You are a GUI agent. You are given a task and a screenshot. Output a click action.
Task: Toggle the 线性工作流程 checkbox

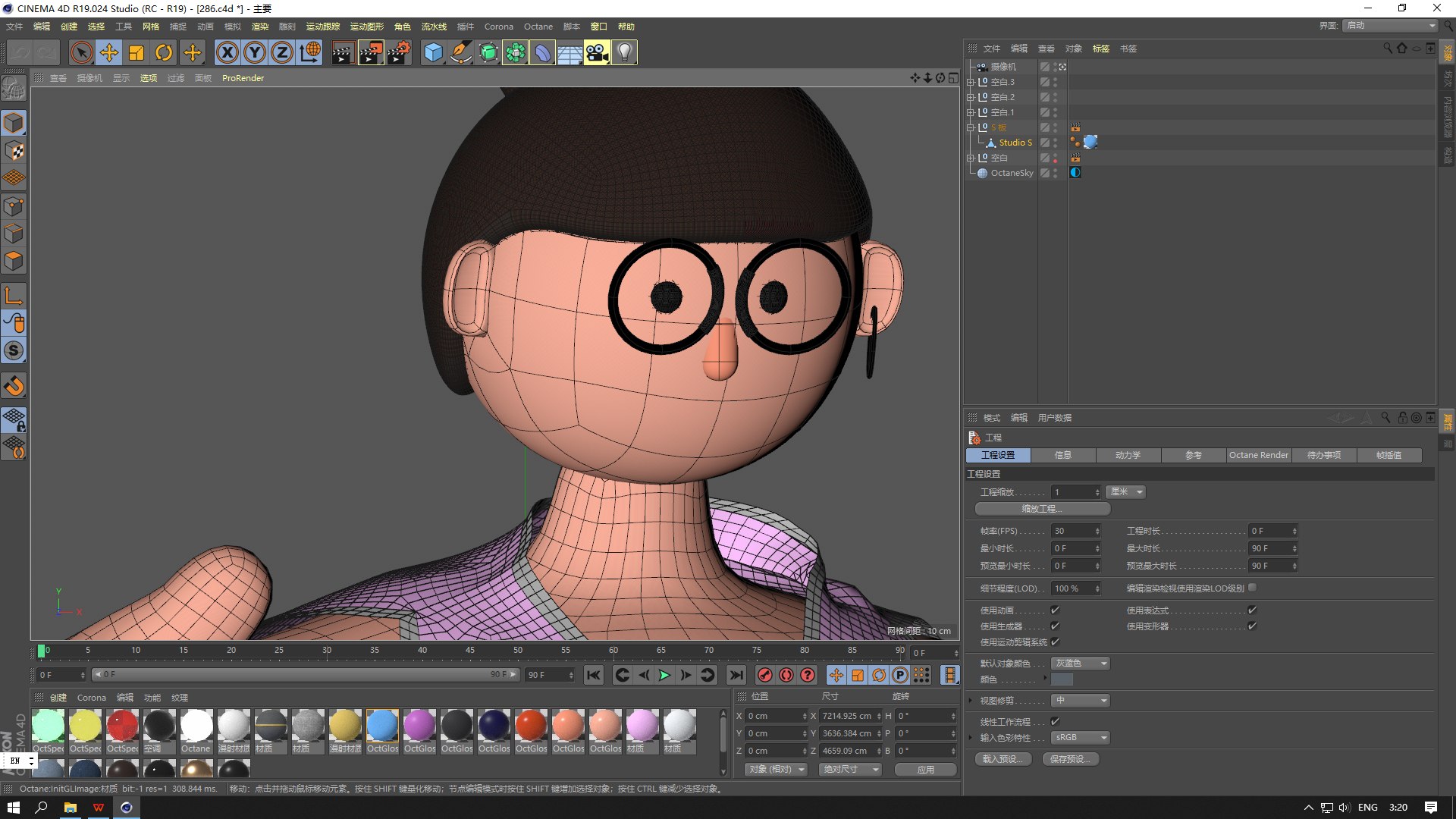point(1055,722)
